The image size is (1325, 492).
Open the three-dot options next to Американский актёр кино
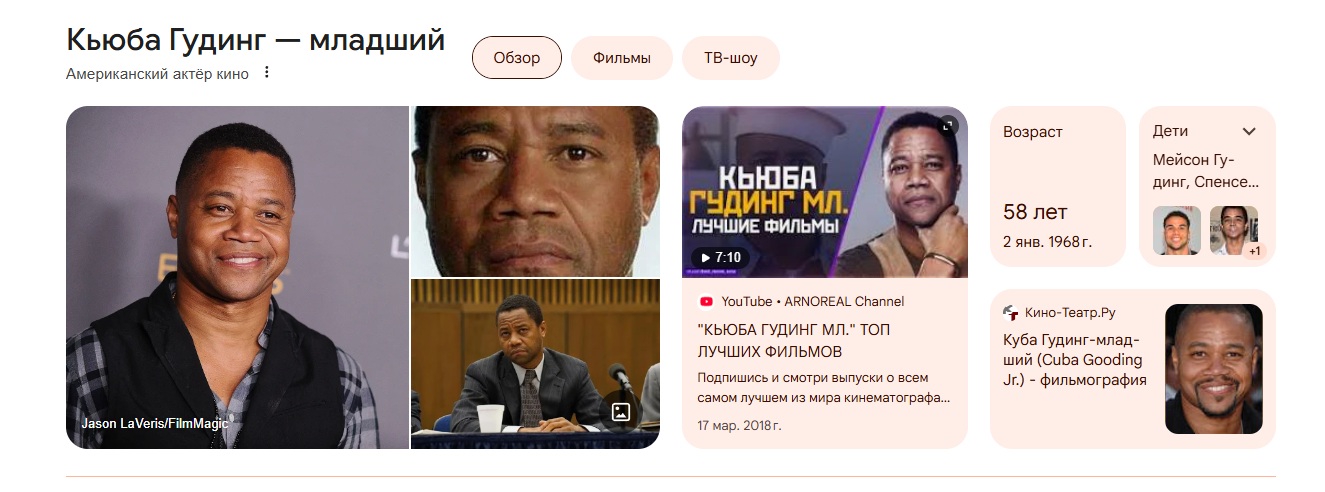point(266,73)
